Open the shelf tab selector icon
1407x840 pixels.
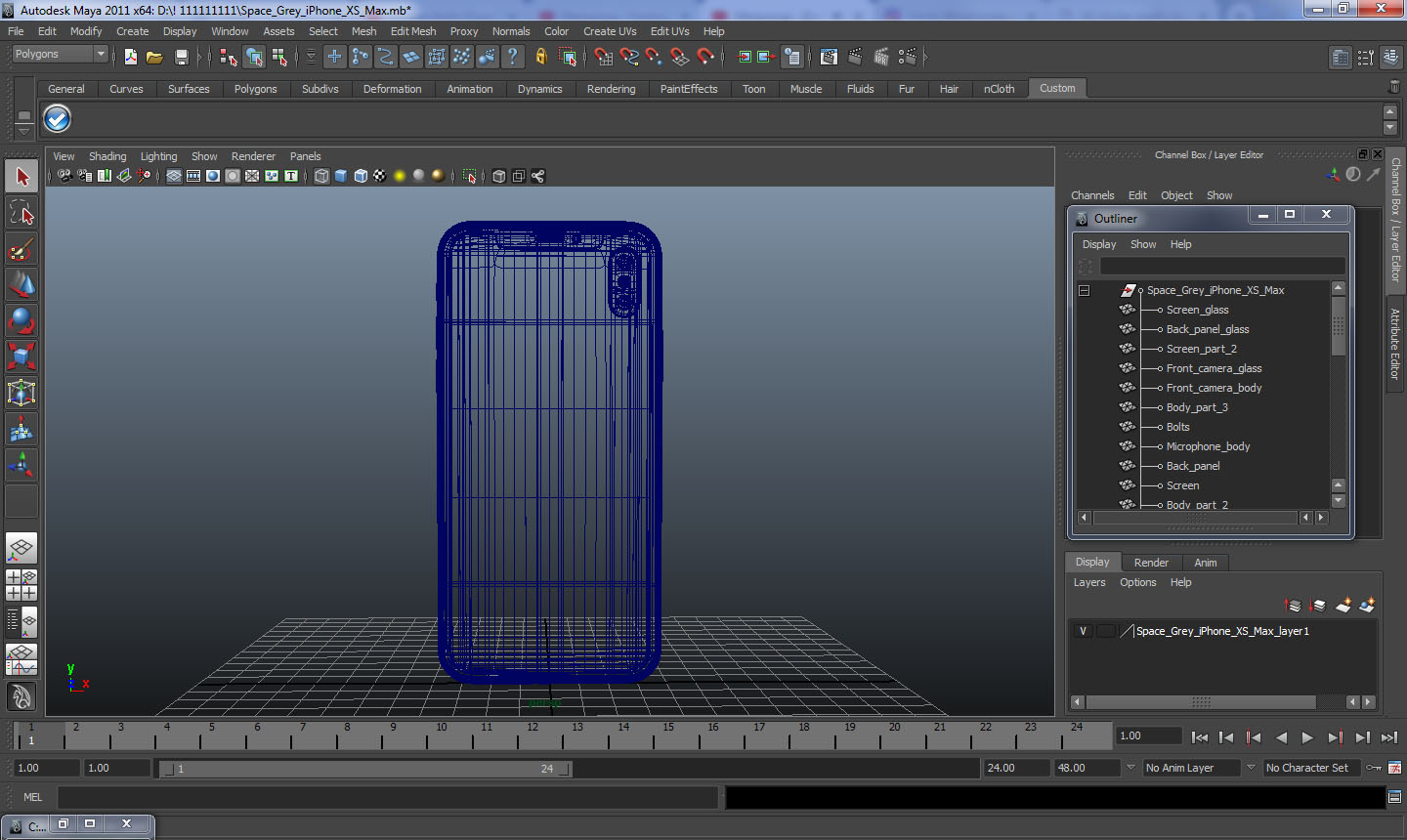[x=24, y=116]
